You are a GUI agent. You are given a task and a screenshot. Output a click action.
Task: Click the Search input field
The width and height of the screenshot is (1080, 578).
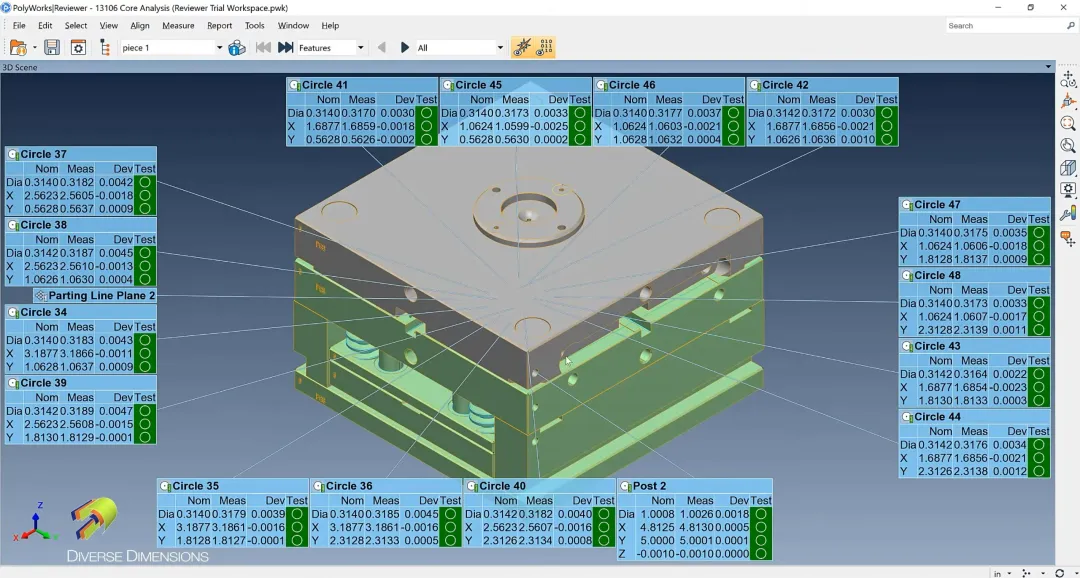tap(1004, 25)
